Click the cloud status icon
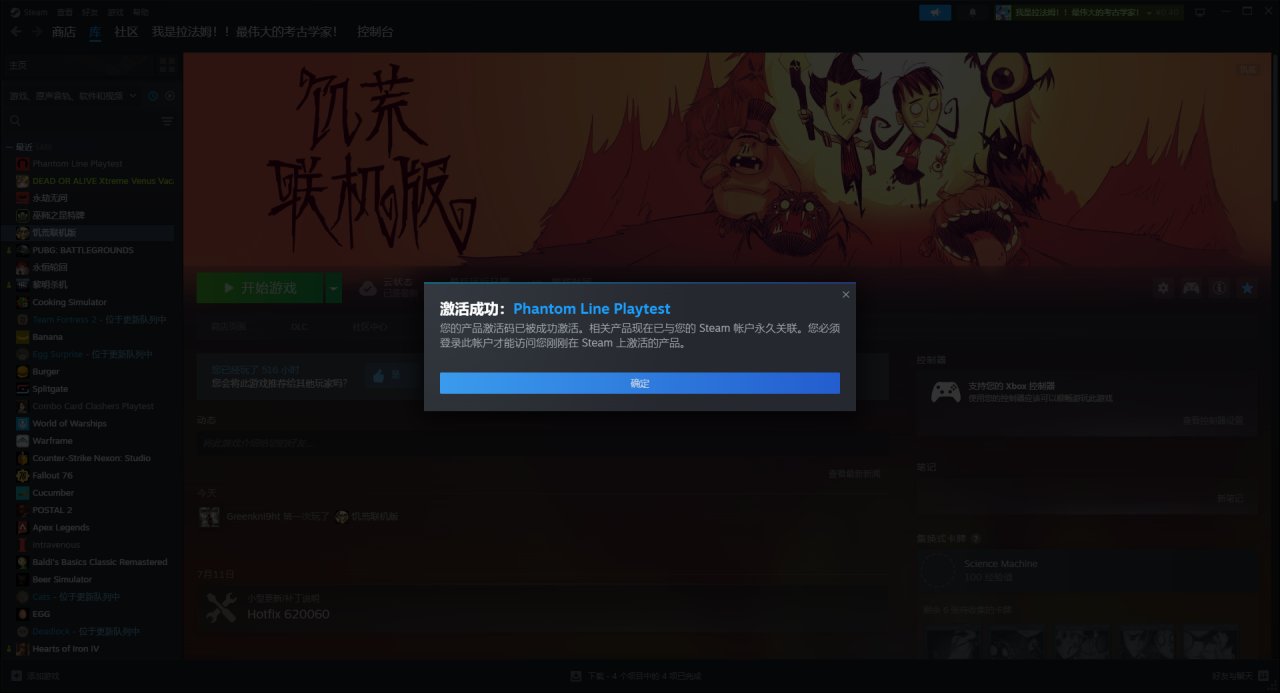 coord(367,288)
